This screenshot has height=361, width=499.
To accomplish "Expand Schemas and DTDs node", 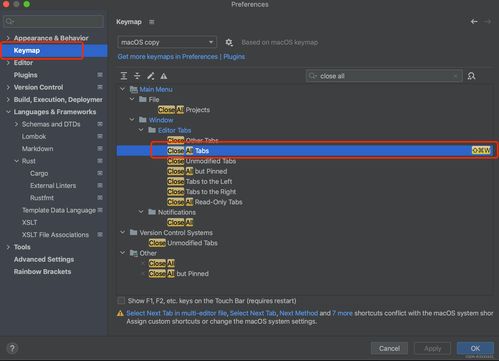I will 16,124.
